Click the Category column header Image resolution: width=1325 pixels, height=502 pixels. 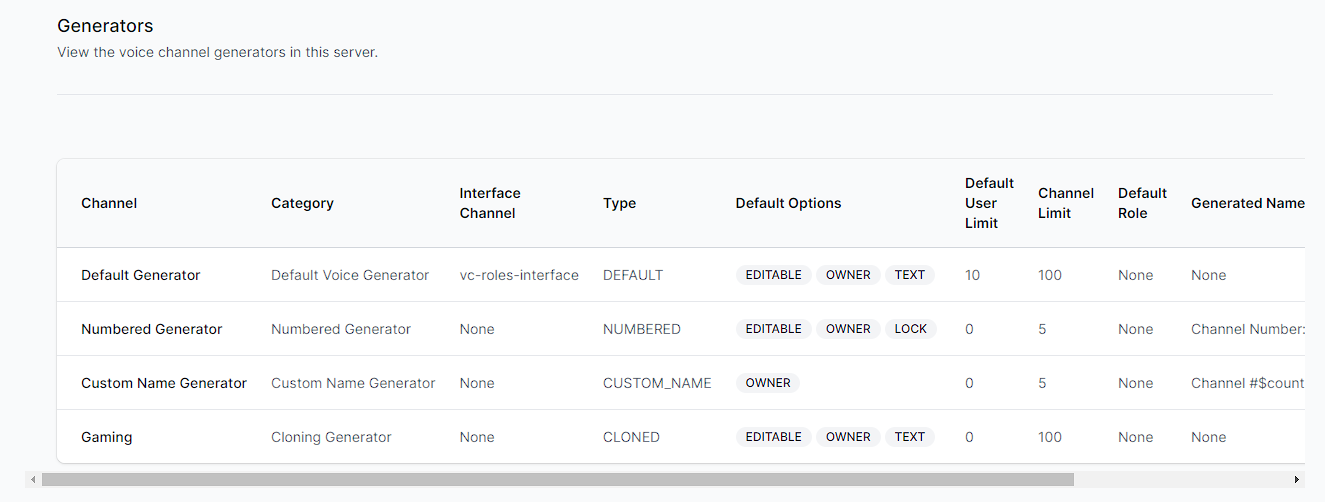pos(302,203)
